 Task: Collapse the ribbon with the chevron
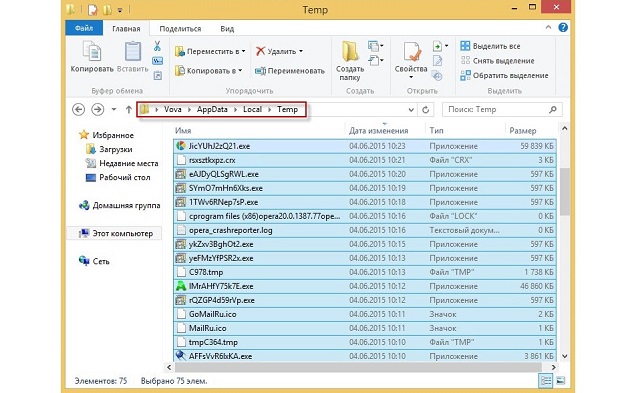pyautogui.click(x=548, y=27)
